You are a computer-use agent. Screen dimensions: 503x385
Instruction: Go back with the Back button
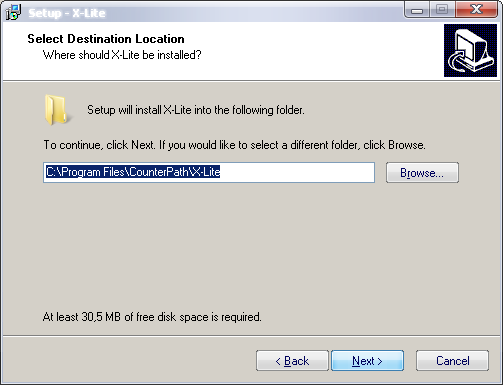[292, 360]
